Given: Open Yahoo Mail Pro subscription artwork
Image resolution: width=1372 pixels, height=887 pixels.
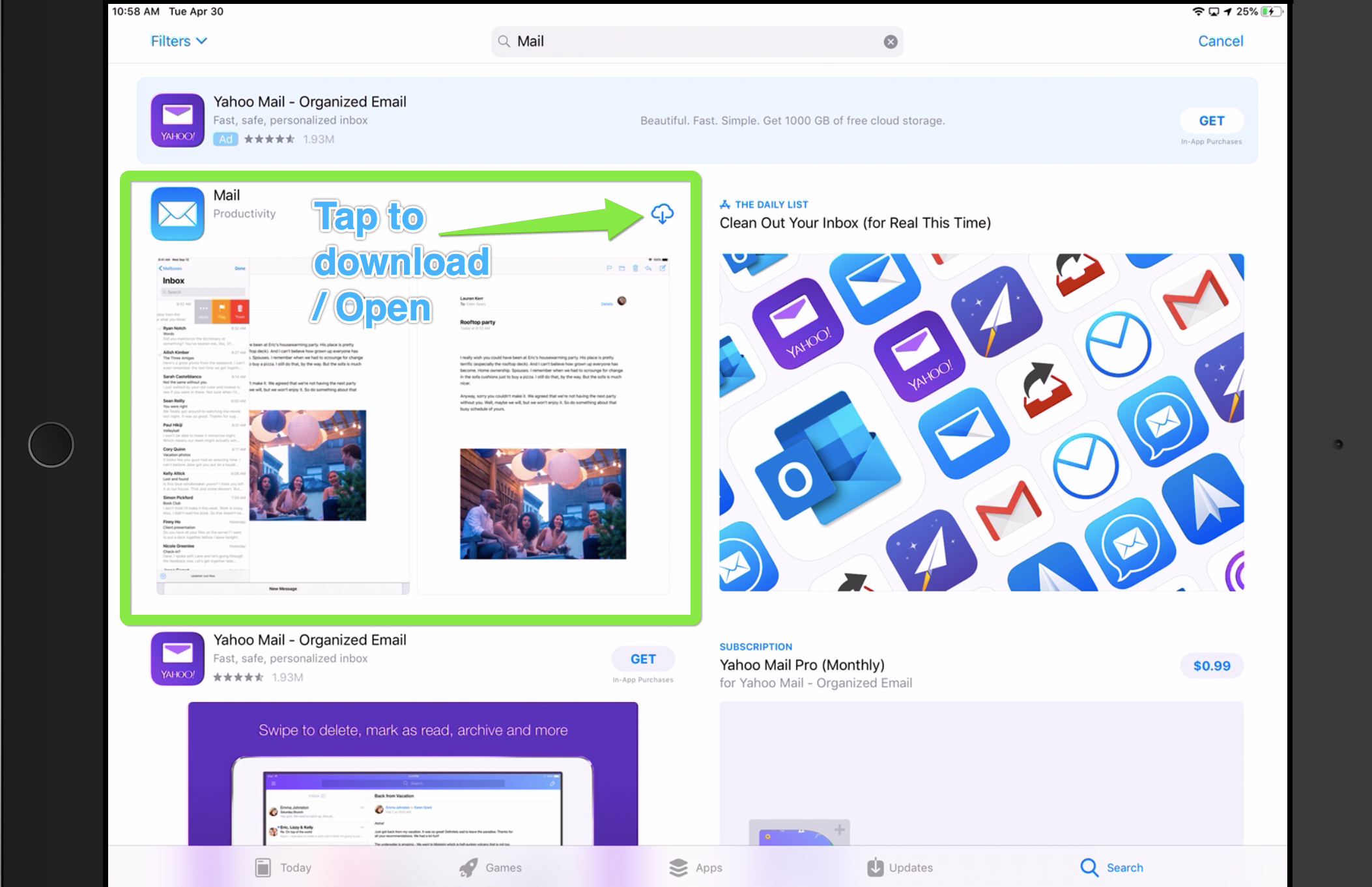Looking at the screenshot, I should pyautogui.click(x=981, y=774).
